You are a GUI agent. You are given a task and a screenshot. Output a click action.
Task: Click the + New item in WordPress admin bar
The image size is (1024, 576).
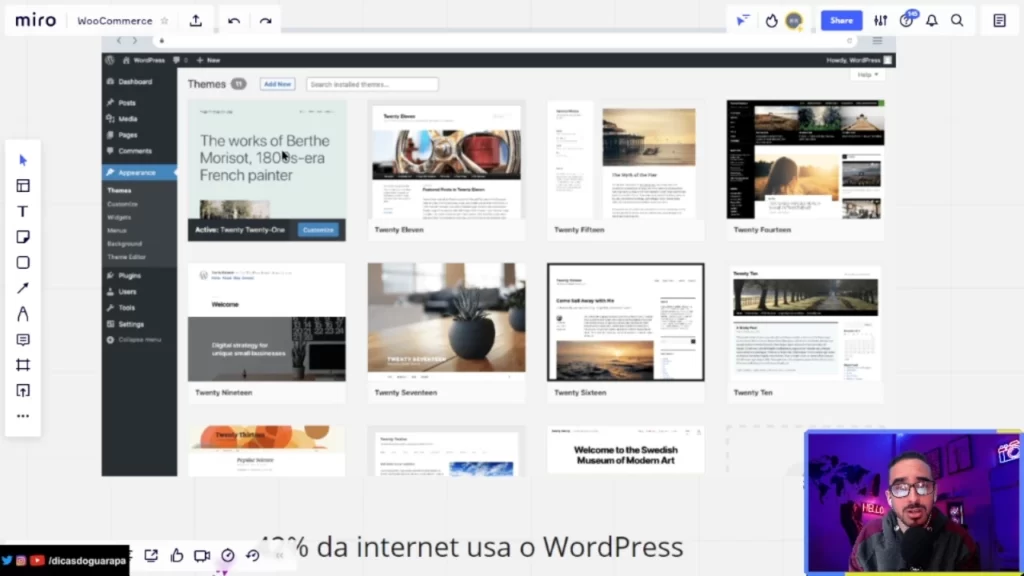[x=208, y=60]
